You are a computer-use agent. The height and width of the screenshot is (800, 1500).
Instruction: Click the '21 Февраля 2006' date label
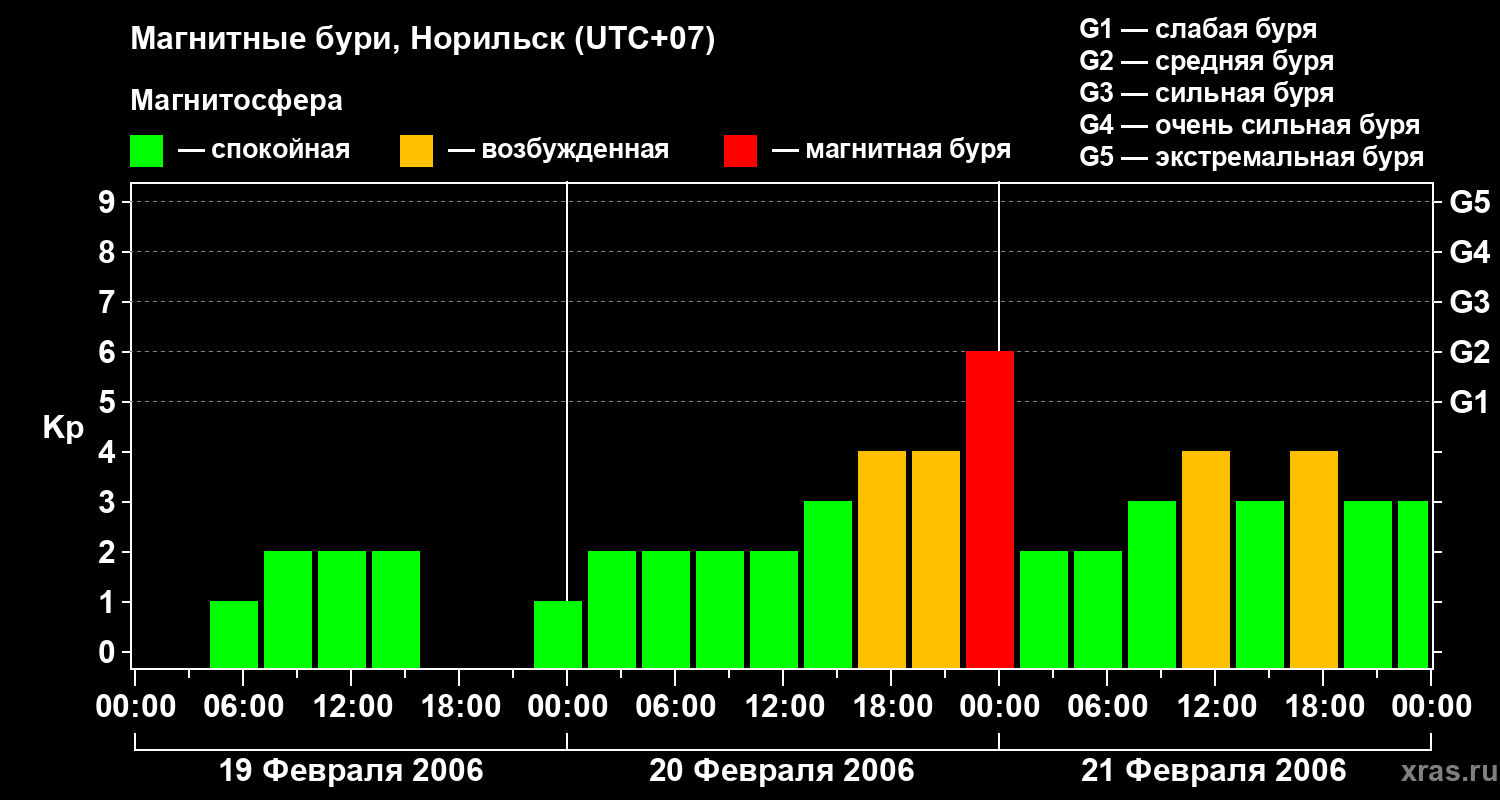coord(1214,771)
